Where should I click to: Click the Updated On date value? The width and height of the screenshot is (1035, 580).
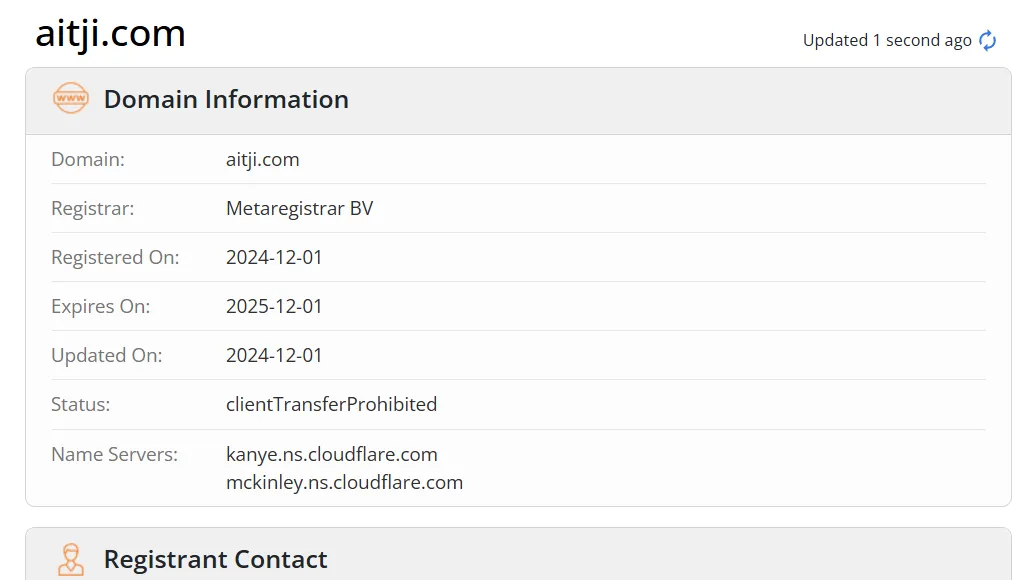[x=274, y=355]
